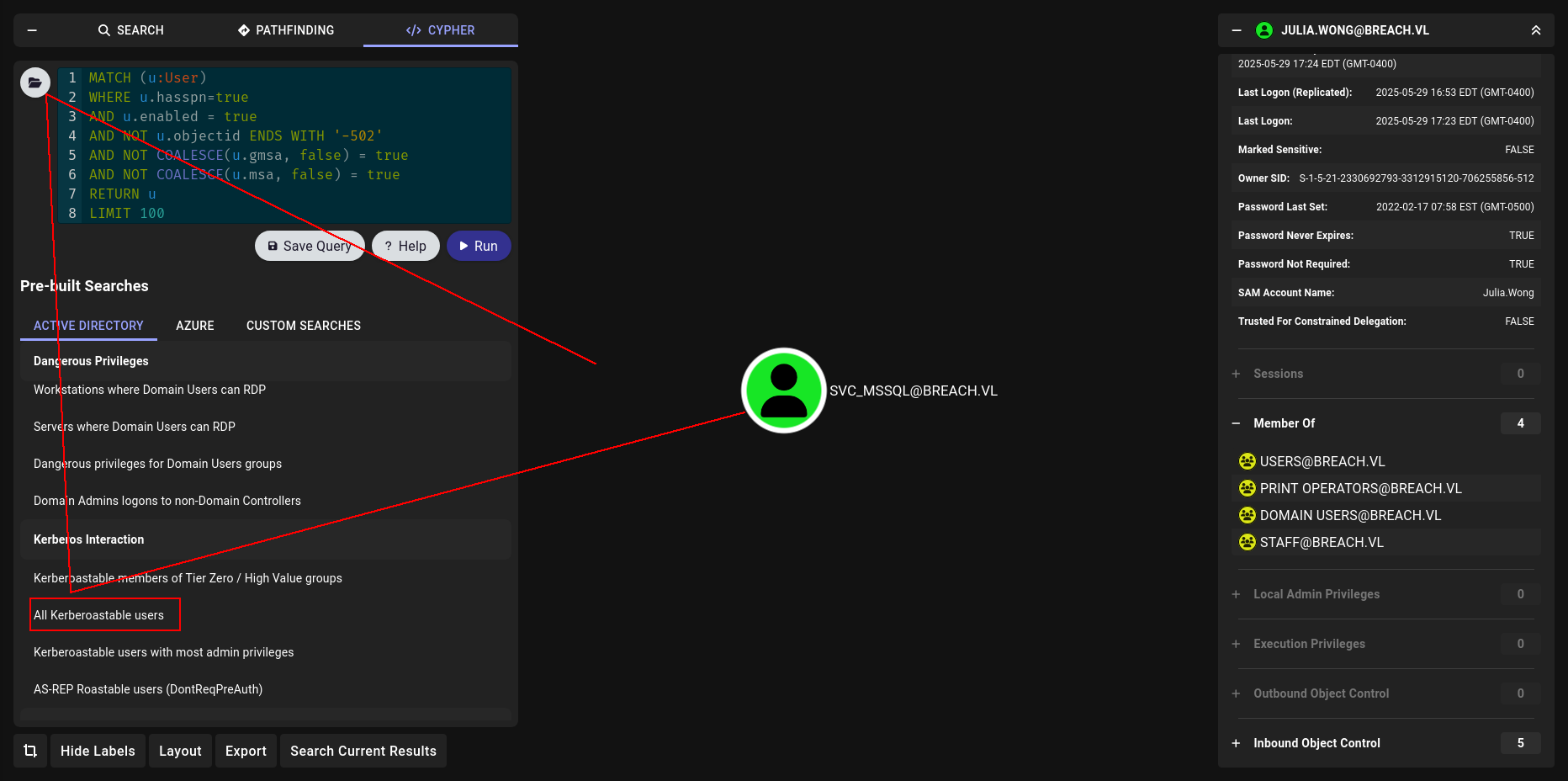Select PRINT OPERATORS@BREACH.VL group

click(1361, 488)
